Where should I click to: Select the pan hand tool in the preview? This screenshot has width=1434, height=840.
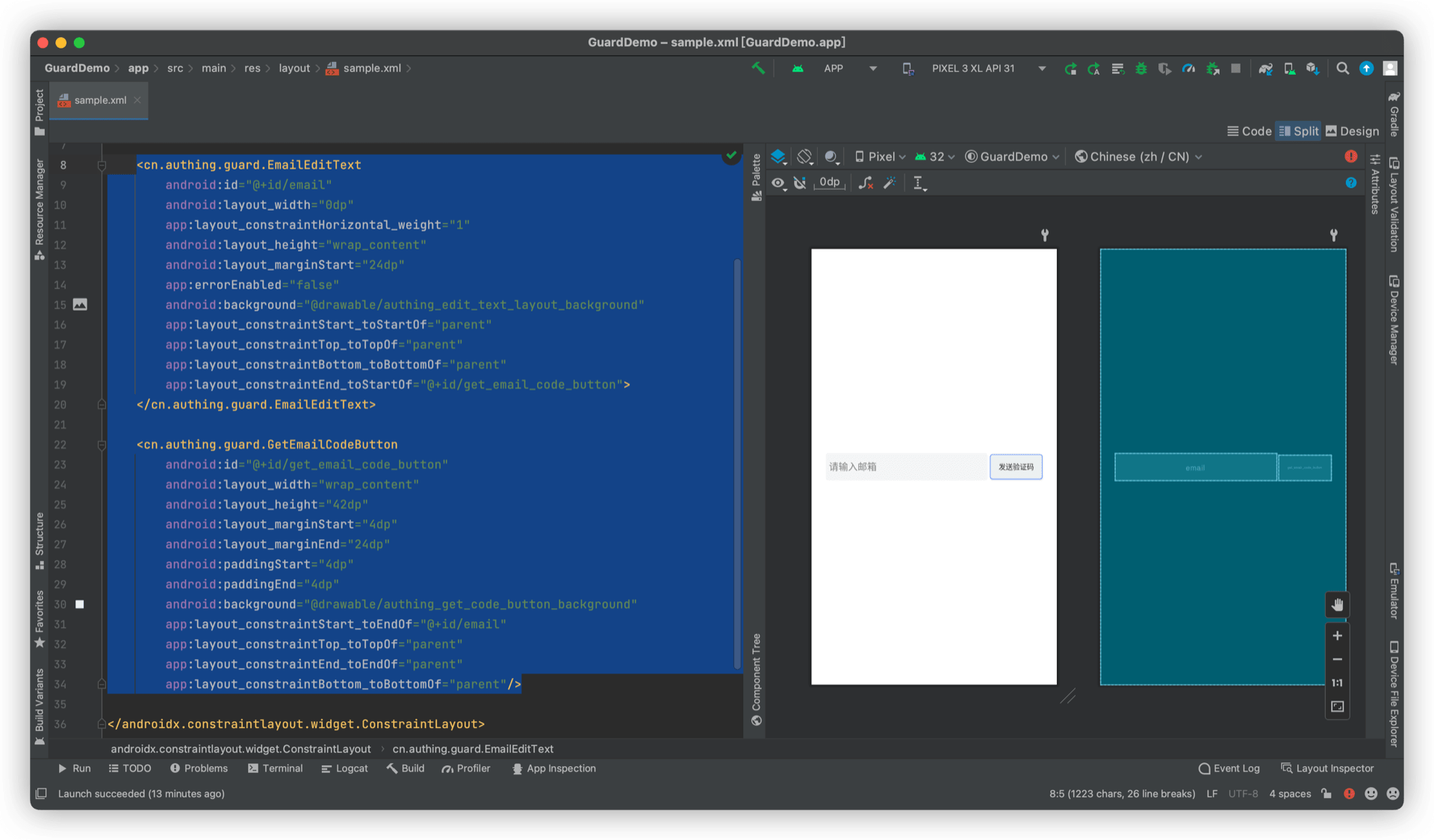[1337, 605]
